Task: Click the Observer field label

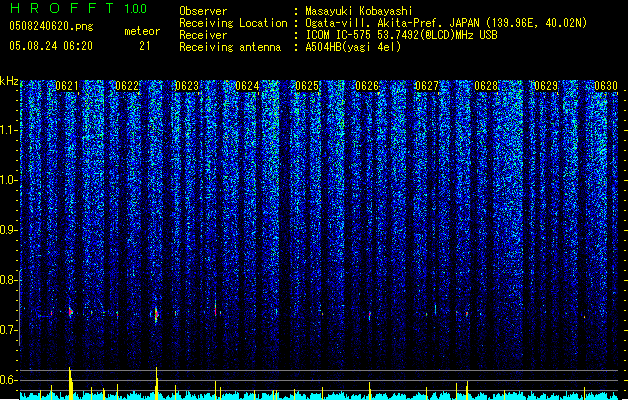Action: (x=203, y=11)
